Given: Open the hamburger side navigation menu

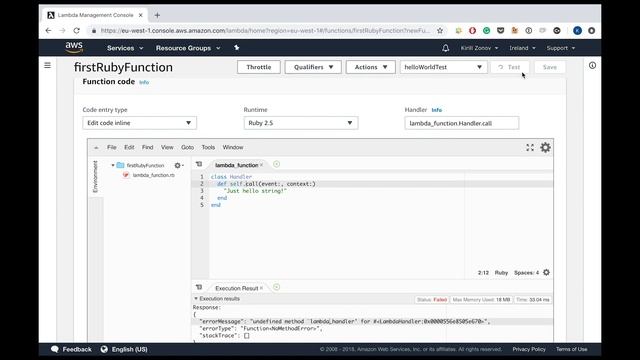Looking at the screenshot, I should (47, 65).
